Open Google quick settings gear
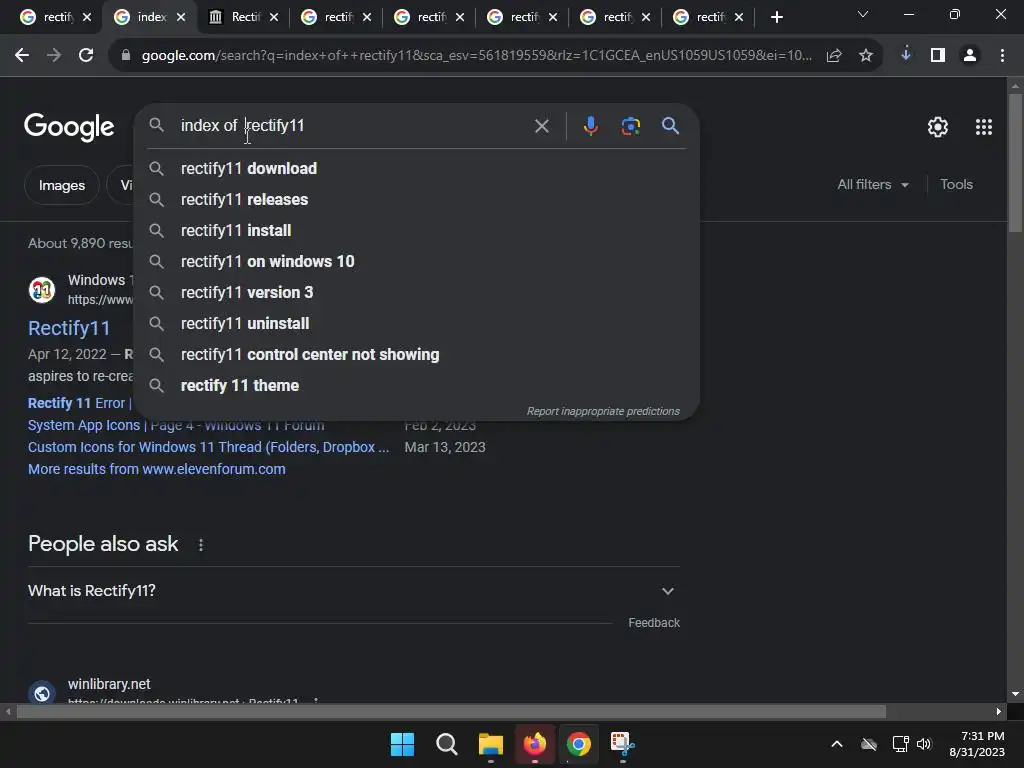Image resolution: width=1024 pixels, height=768 pixels. point(938,127)
